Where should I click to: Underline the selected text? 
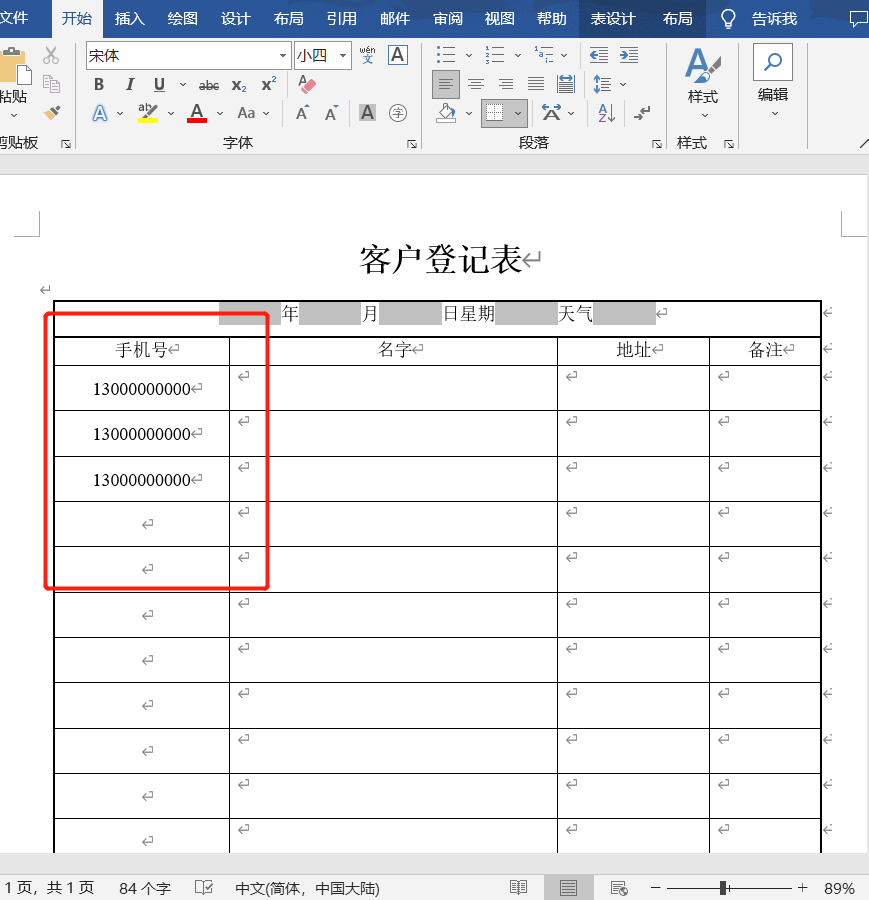coord(159,85)
